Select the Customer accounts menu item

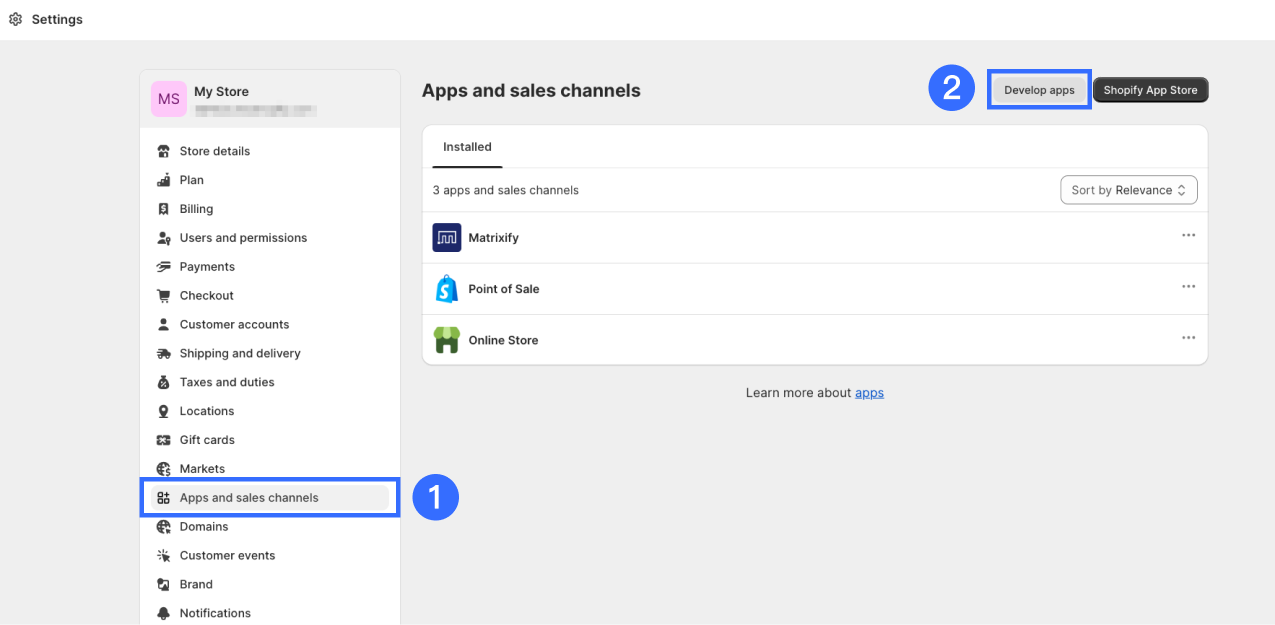point(234,325)
